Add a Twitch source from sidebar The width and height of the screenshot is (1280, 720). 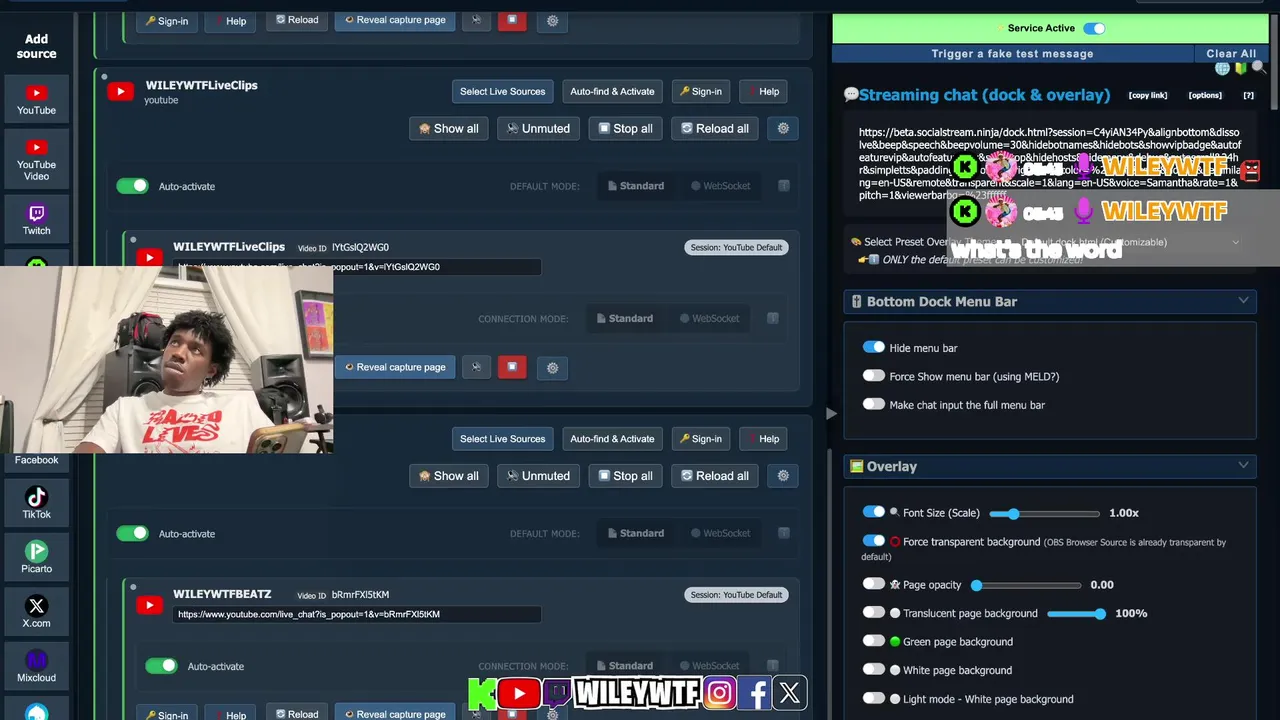tap(36, 219)
